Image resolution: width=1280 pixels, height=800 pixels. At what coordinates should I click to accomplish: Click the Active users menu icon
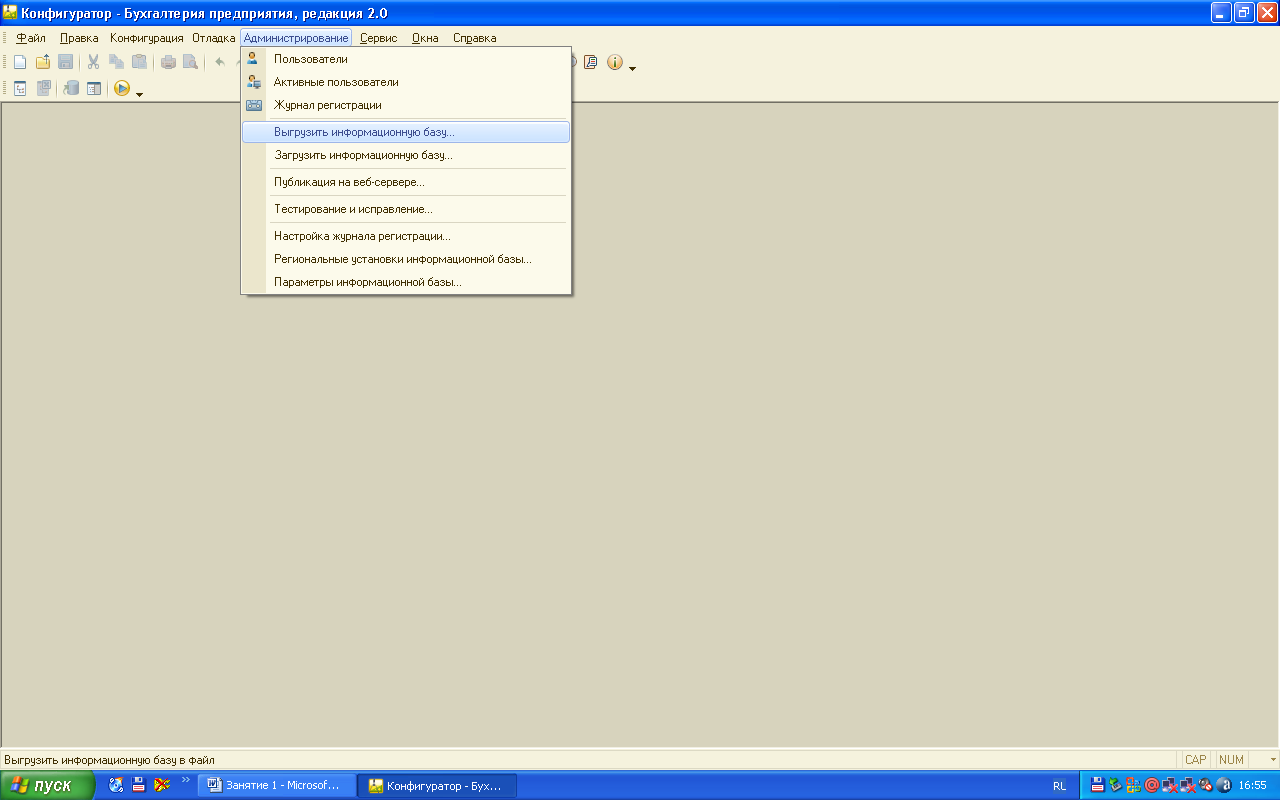coord(254,82)
